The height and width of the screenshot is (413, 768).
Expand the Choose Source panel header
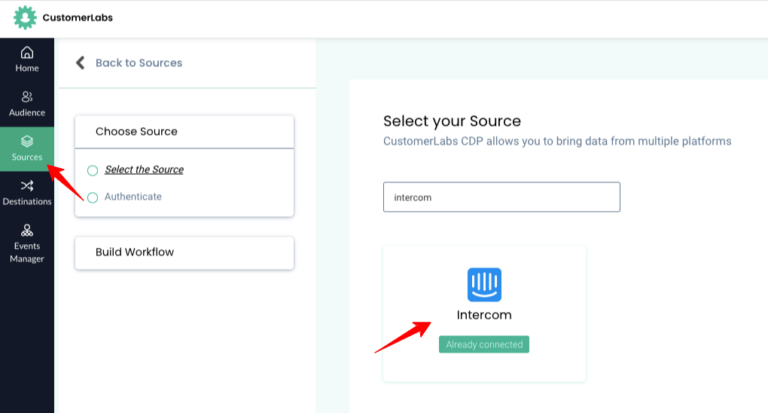click(184, 132)
